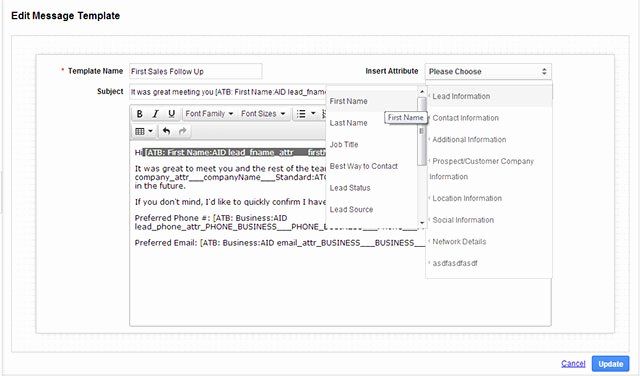The height and width of the screenshot is (376, 640).
Task: Choose First Name attribute in submenu
Action: [x=372, y=101]
